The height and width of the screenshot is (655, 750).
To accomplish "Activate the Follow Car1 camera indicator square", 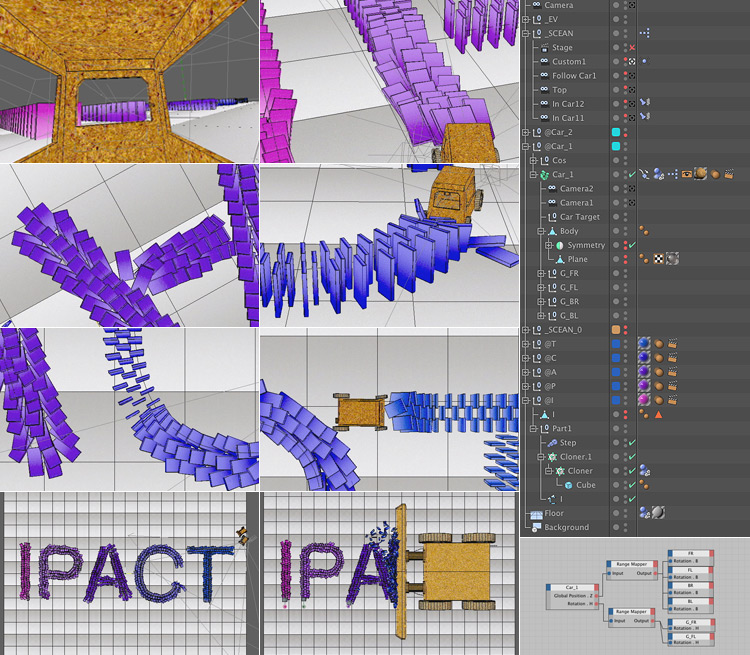I will pos(632,76).
